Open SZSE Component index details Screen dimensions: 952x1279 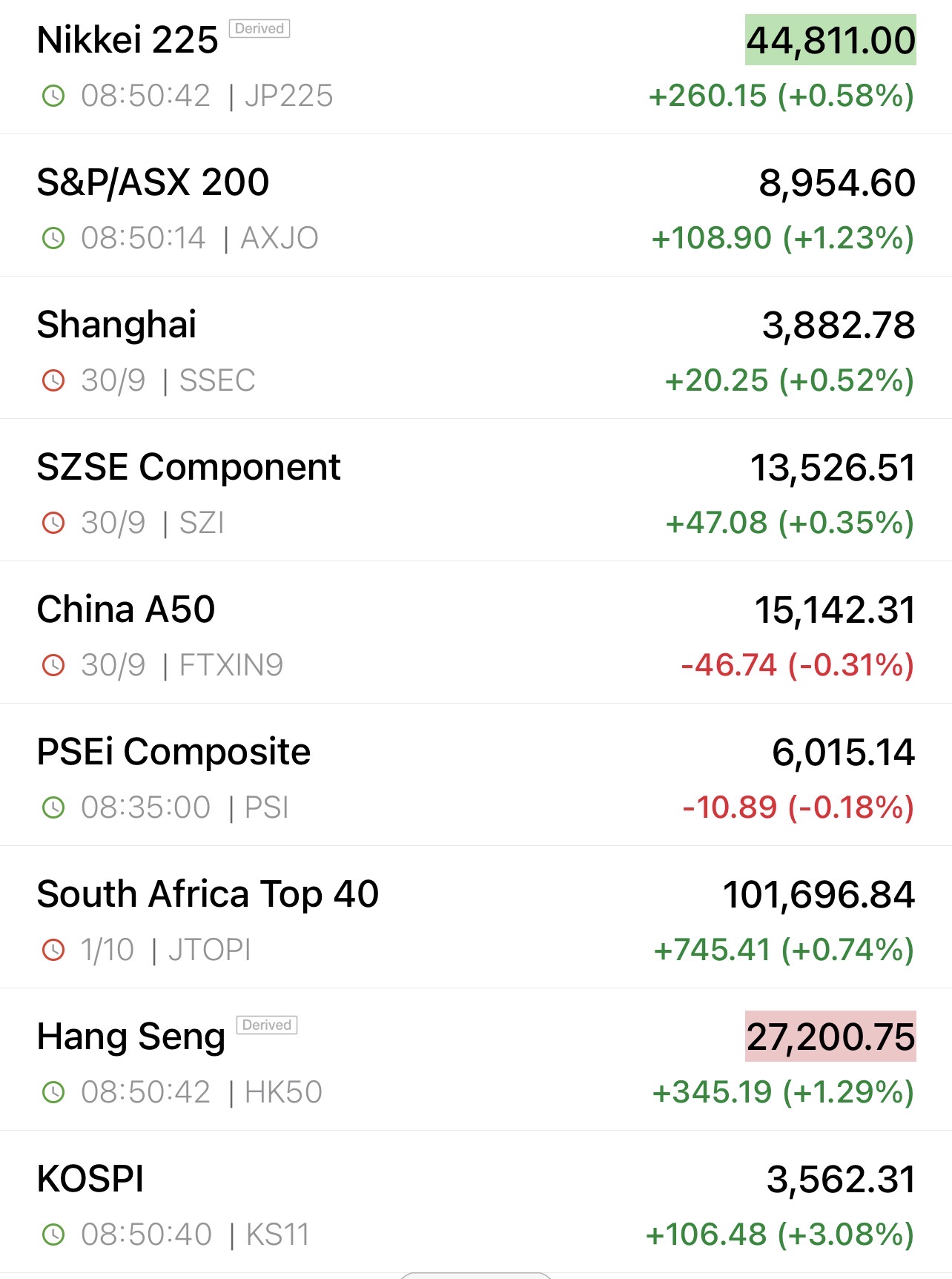point(188,467)
